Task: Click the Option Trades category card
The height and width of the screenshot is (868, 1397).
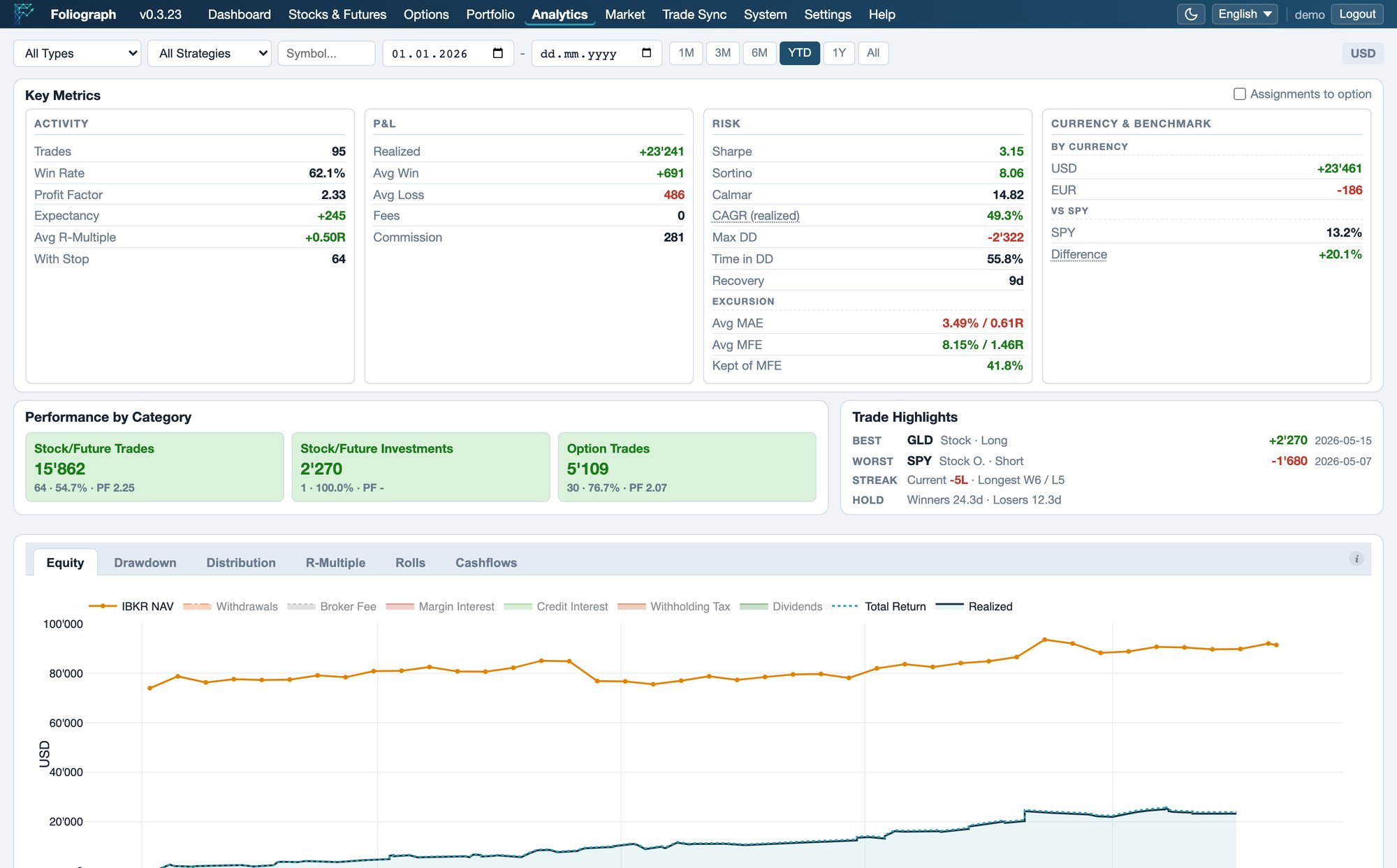Action: tap(687, 466)
